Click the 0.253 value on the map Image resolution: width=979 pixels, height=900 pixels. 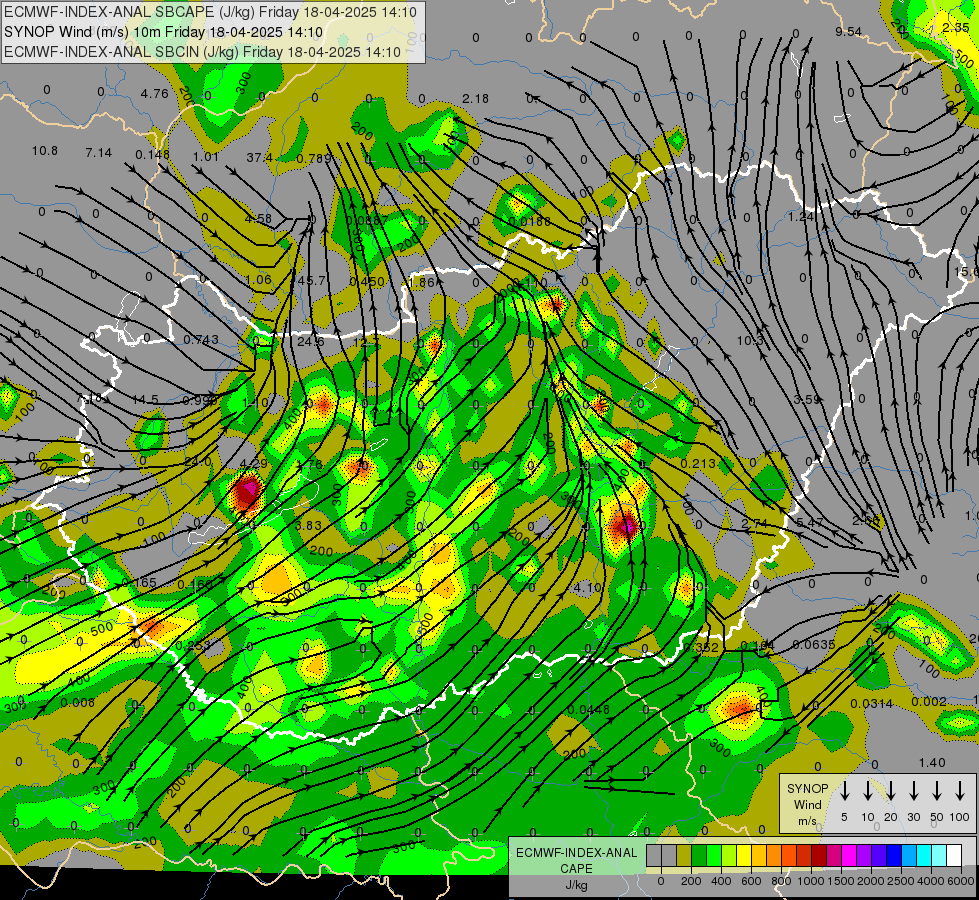click(x=193, y=646)
